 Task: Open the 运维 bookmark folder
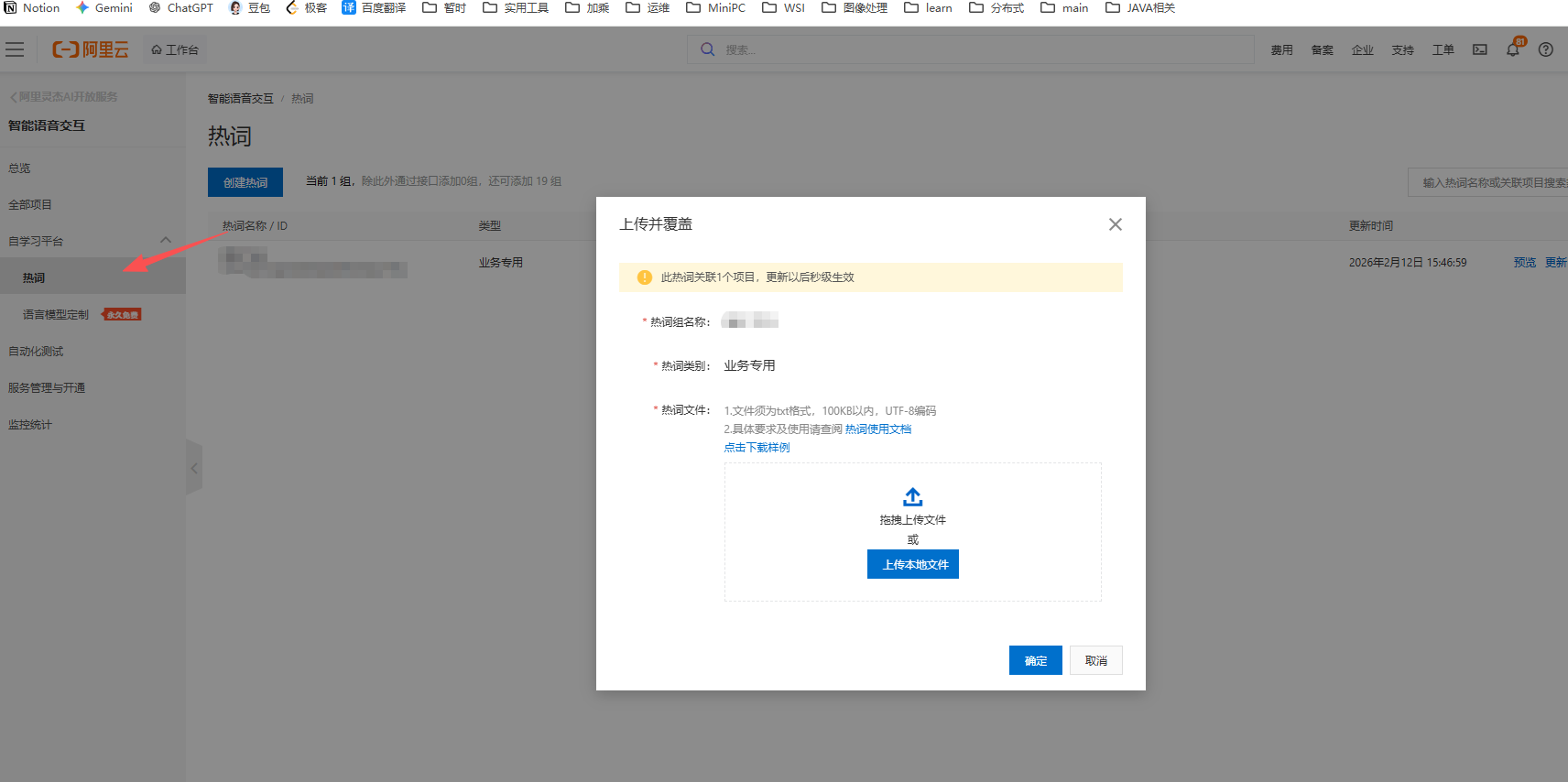[x=648, y=8]
